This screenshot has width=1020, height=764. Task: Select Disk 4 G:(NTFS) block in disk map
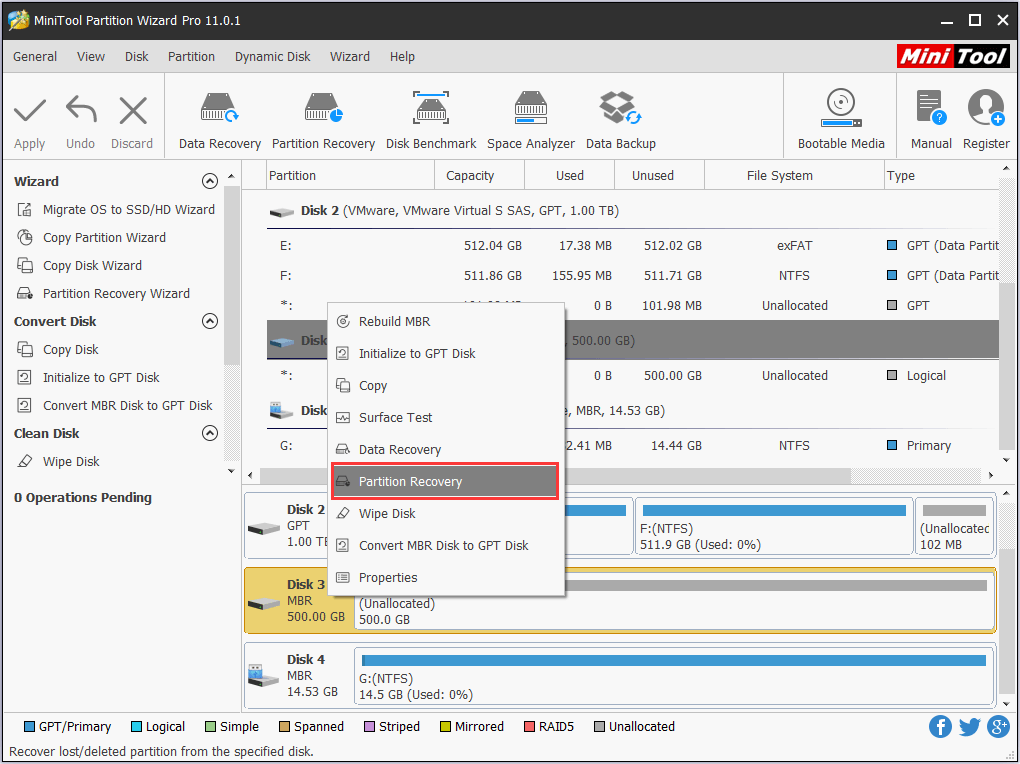click(674, 675)
